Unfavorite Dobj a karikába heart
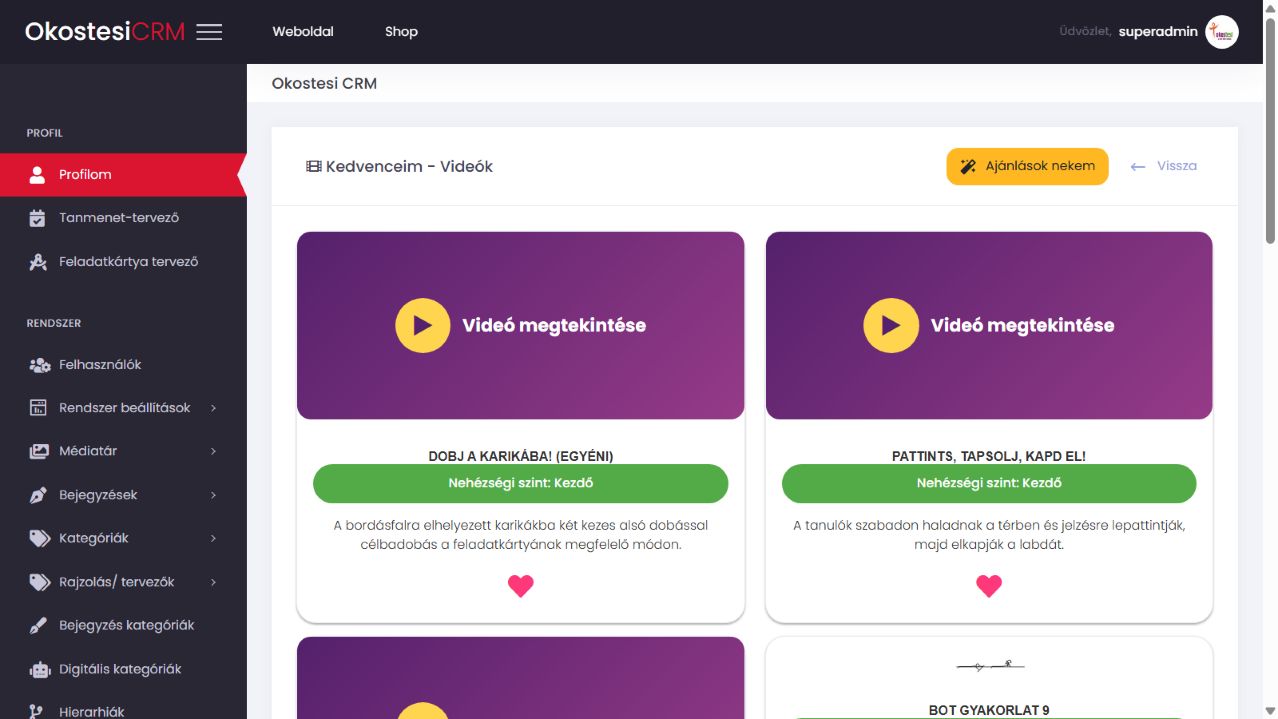 520,586
